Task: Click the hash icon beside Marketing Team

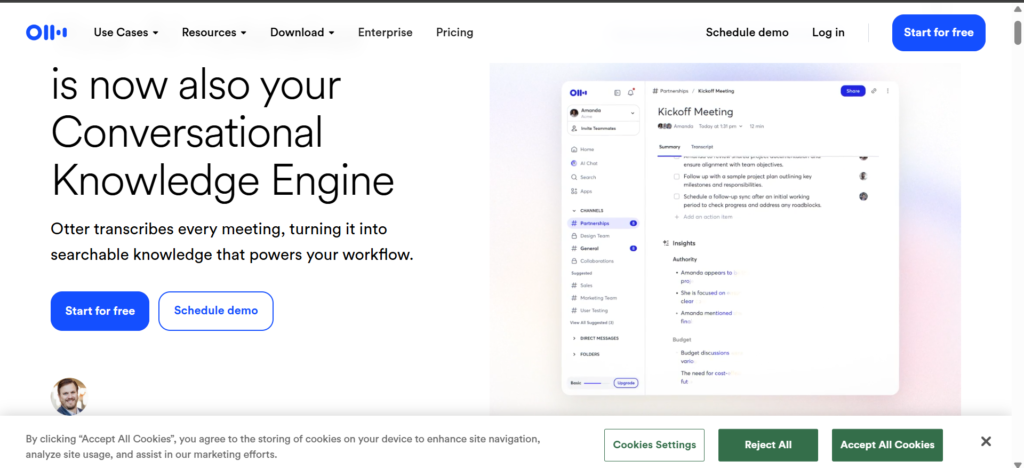Action: (574, 298)
